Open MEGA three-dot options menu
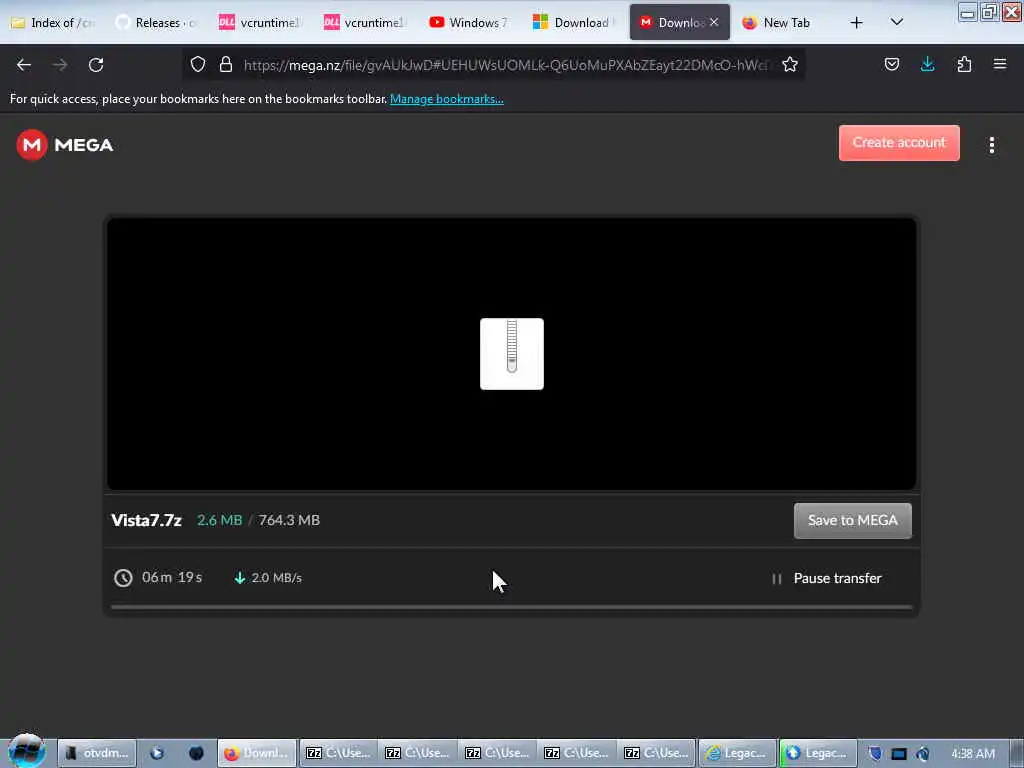The height and width of the screenshot is (768, 1024). (x=992, y=145)
